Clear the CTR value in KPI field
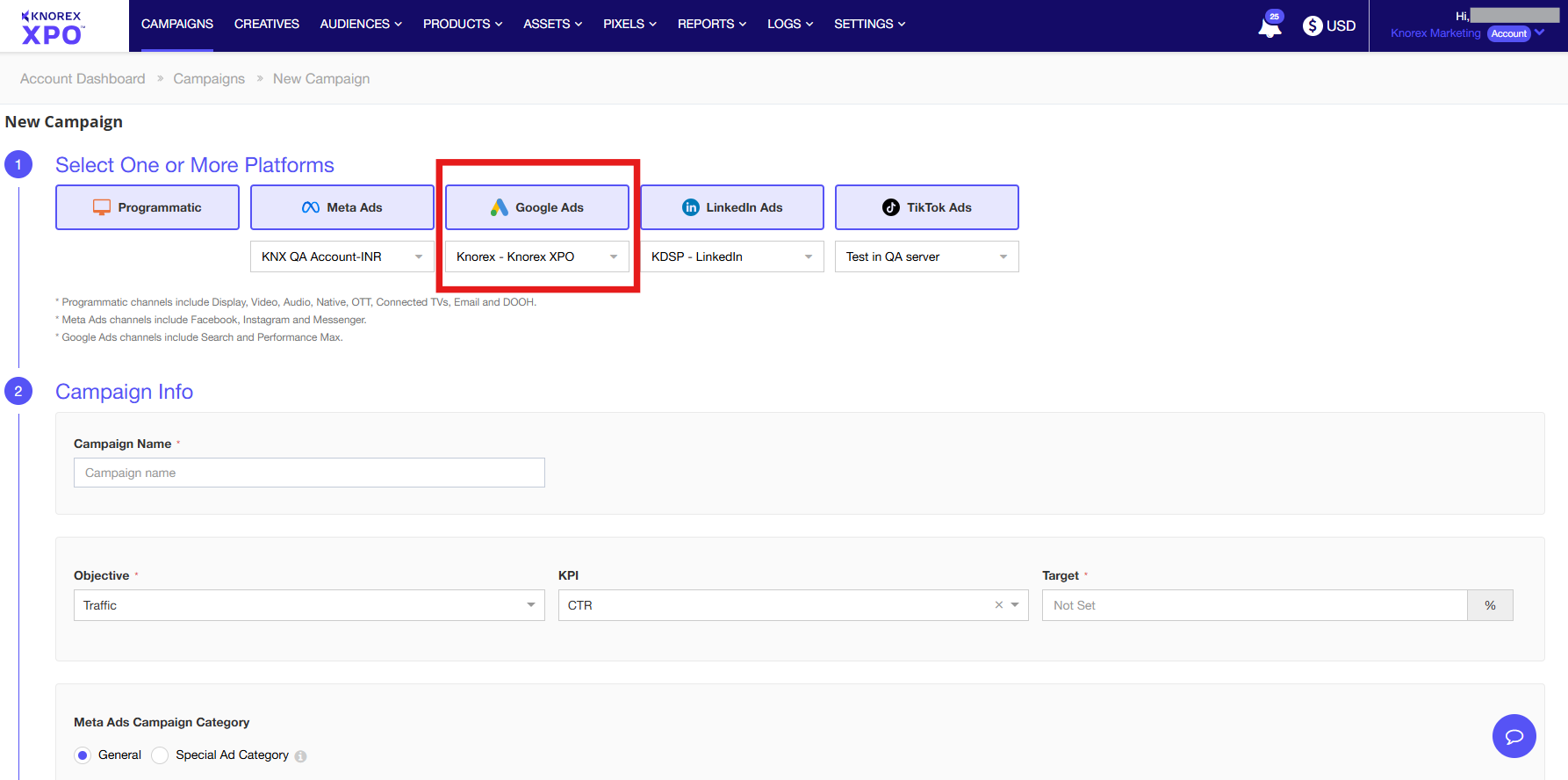Image resolution: width=1568 pixels, height=780 pixels. (998, 605)
